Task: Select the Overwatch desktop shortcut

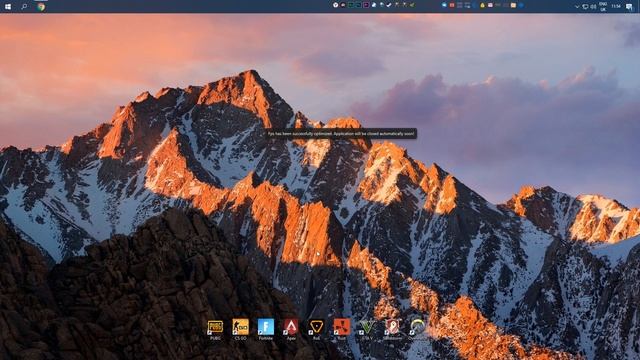Action: pos(417,329)
